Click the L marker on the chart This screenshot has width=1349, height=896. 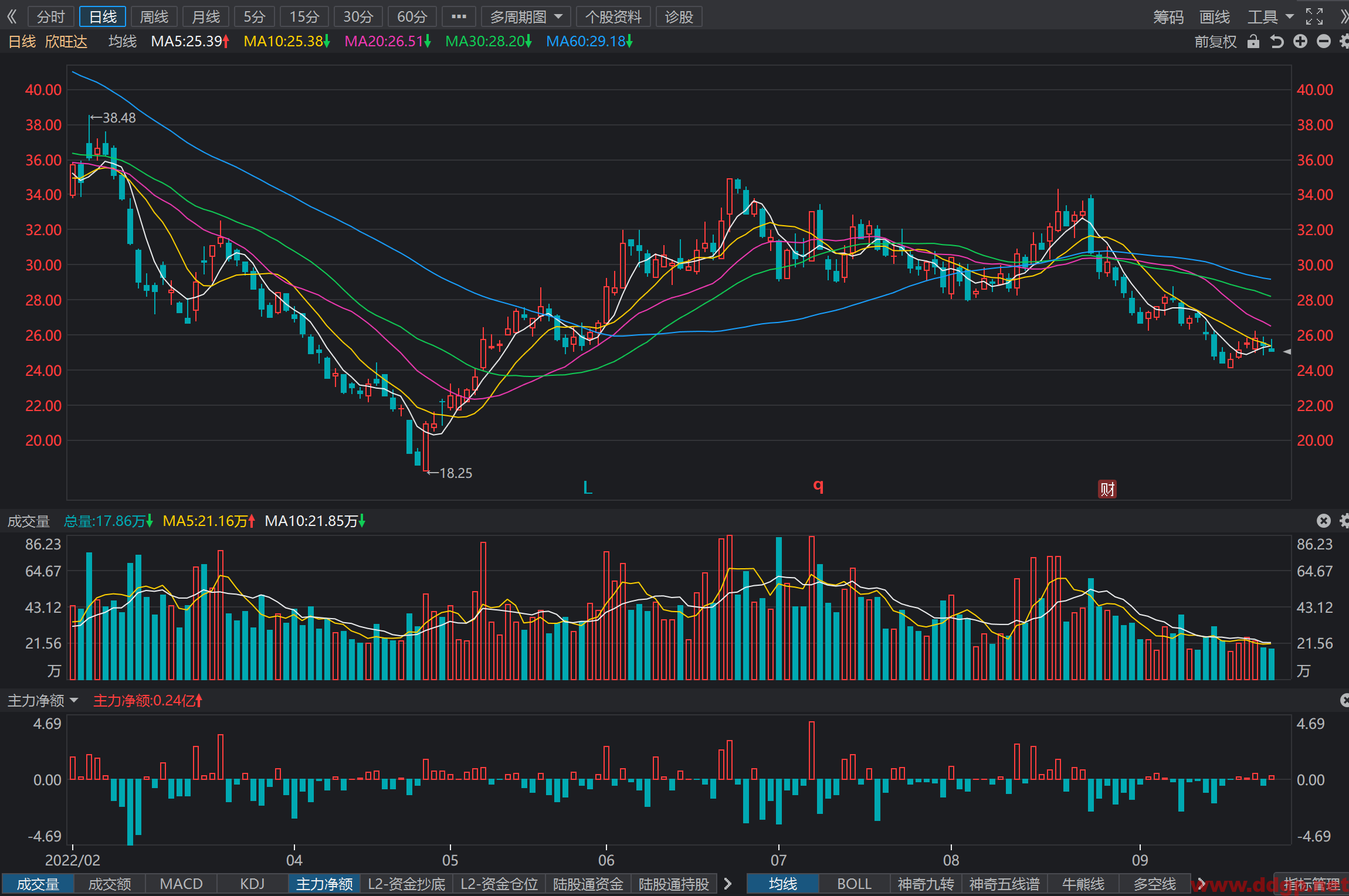[x=588, y=487]
